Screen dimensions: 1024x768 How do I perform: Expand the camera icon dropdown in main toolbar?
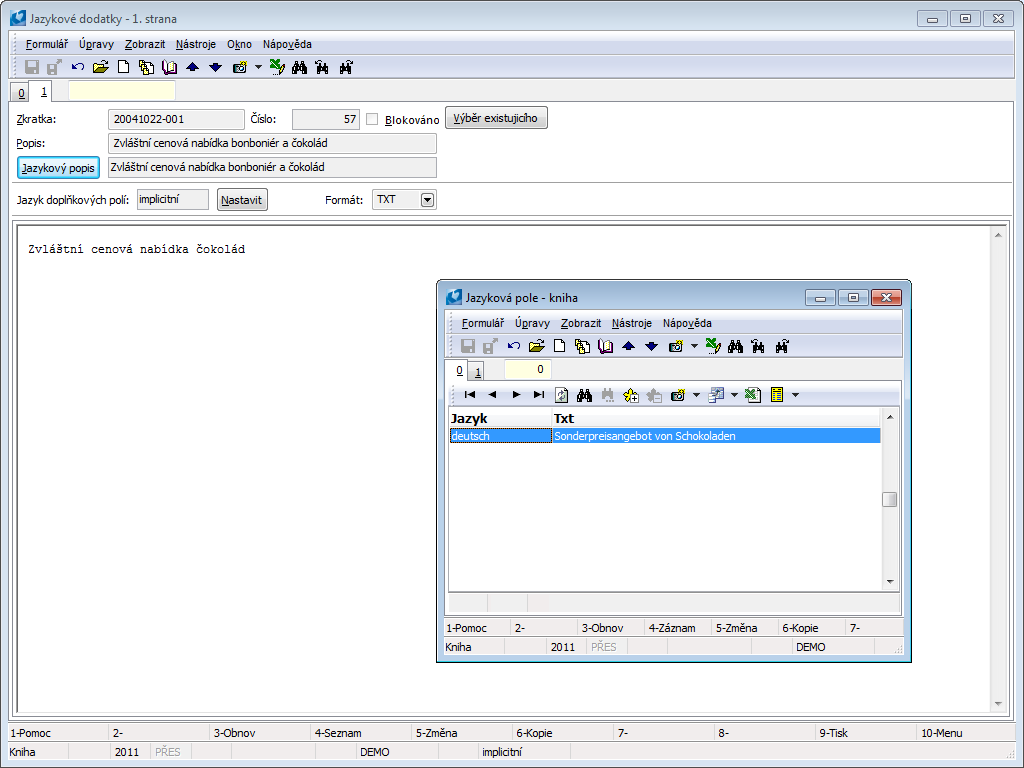click(x=258, y=68)
